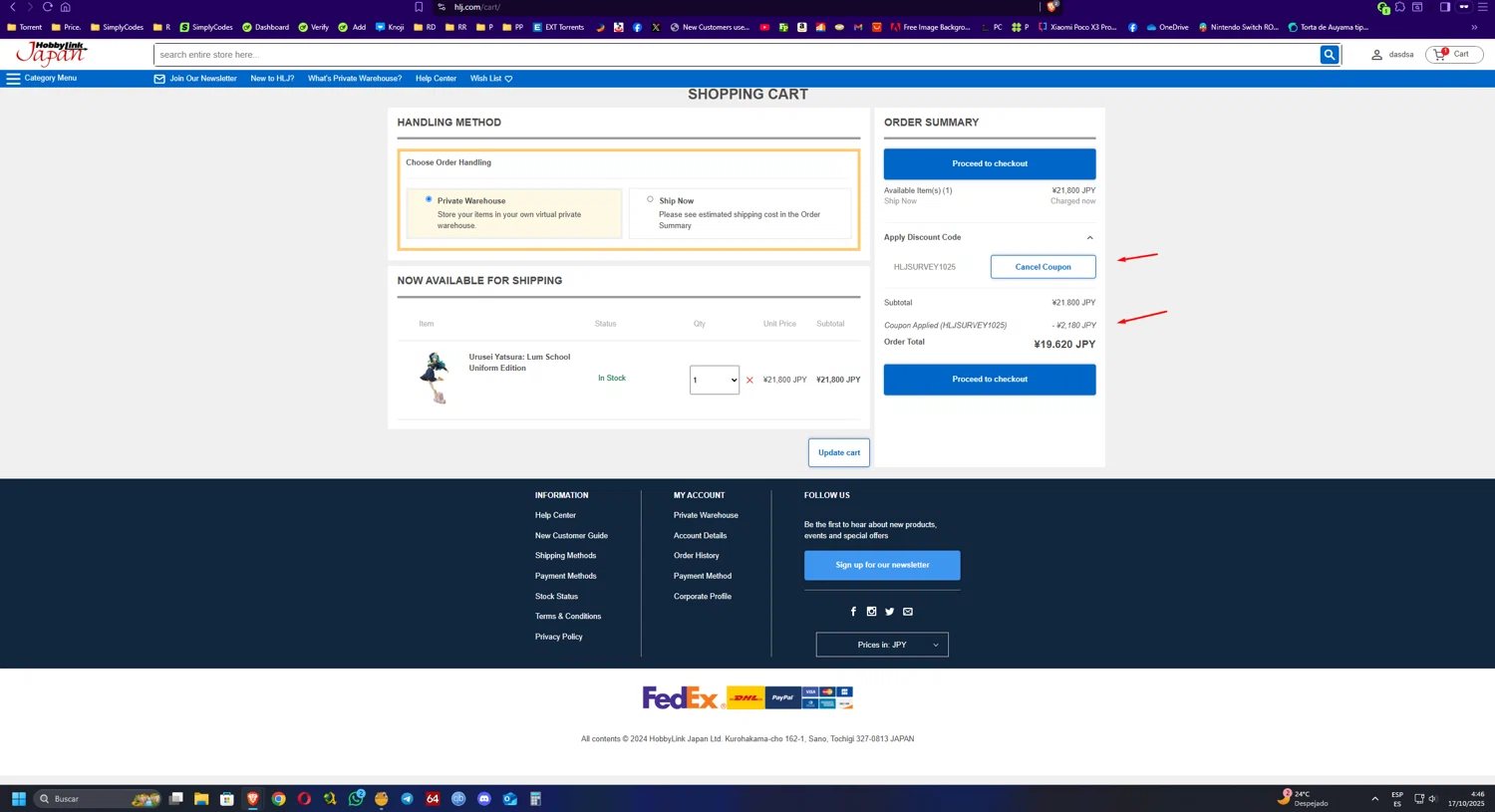Open the Twitter icon in footer
1495x812 pixels.
coord(889,612)
